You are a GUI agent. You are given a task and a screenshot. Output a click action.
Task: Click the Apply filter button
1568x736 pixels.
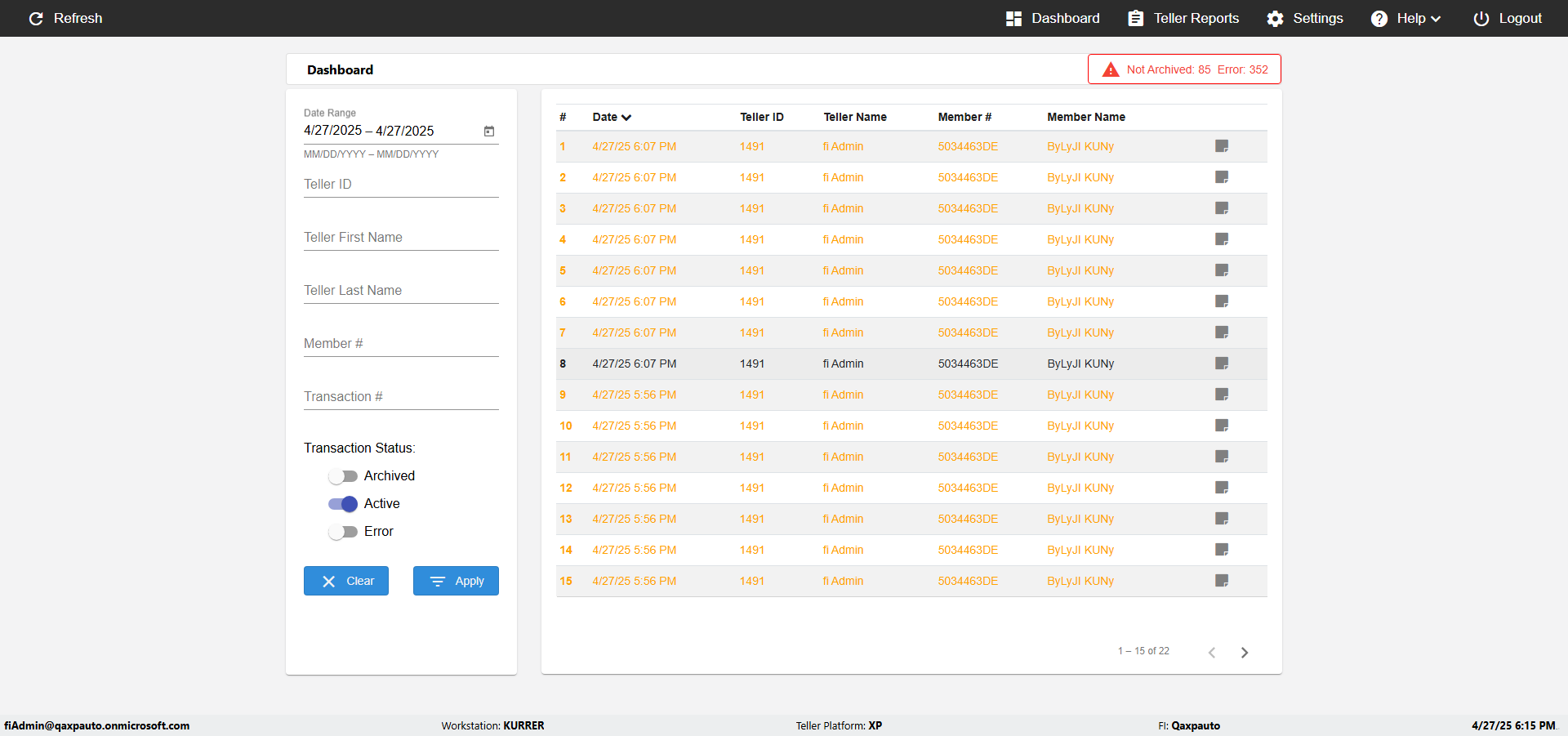[x=456, y=581]
